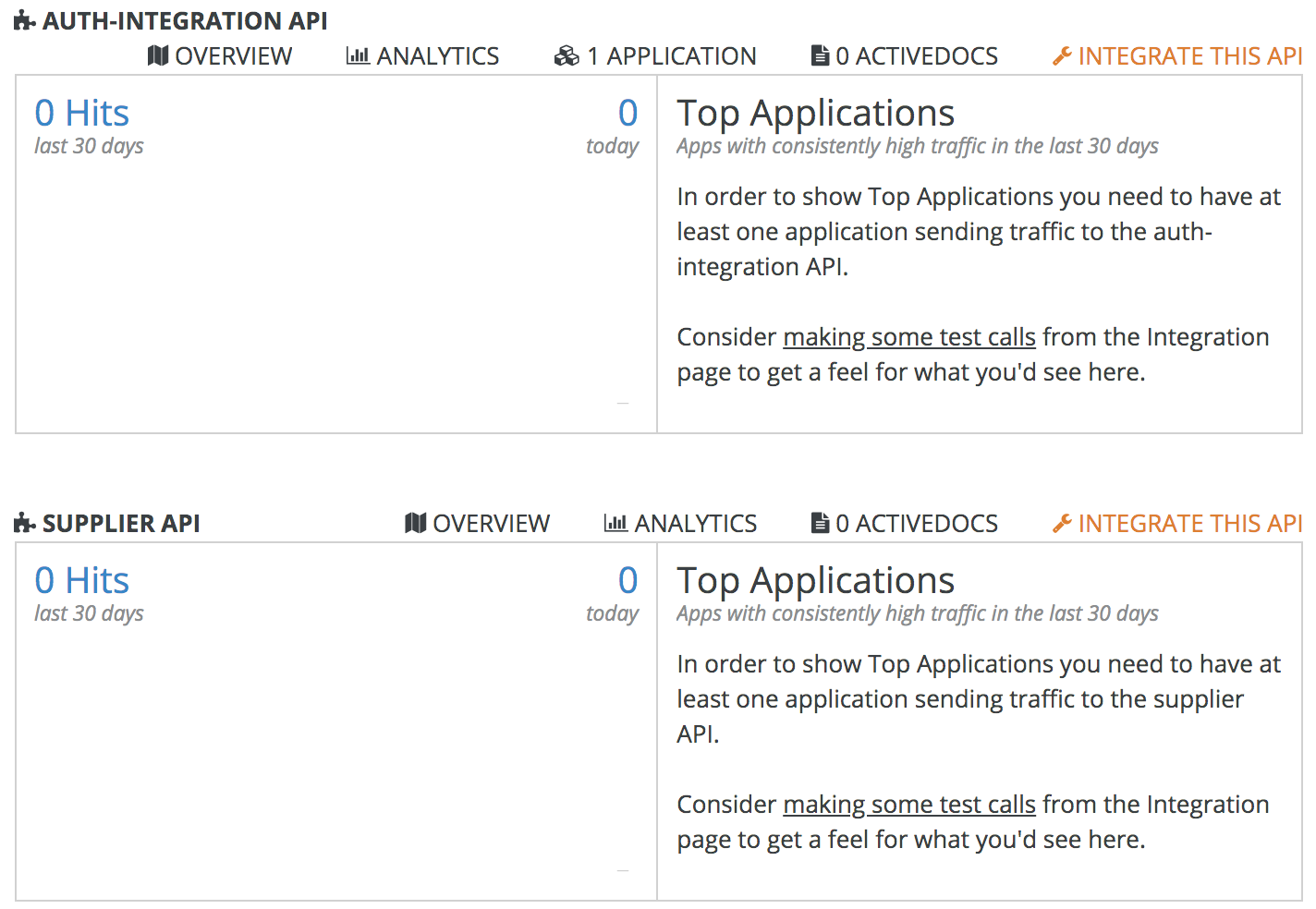Click the bar chart icon for auth-integration Analytics
Image resolution: width=1316 pixels, height=909 pixels.
[358, 56]
